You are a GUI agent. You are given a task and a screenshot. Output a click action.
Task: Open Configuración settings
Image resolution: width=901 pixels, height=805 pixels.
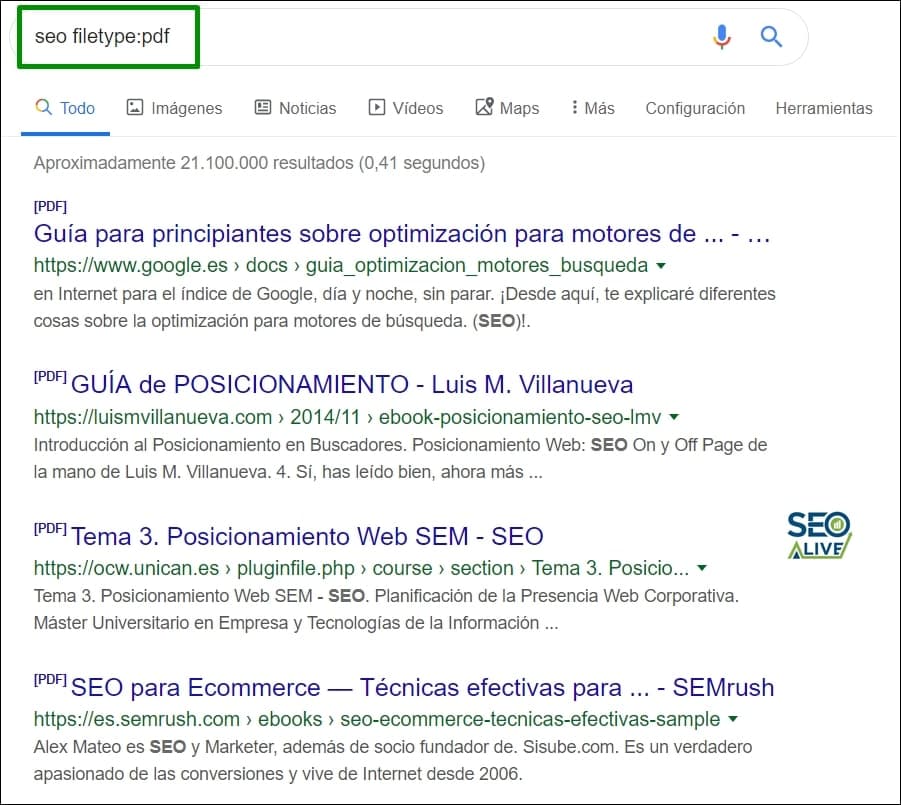695,108
